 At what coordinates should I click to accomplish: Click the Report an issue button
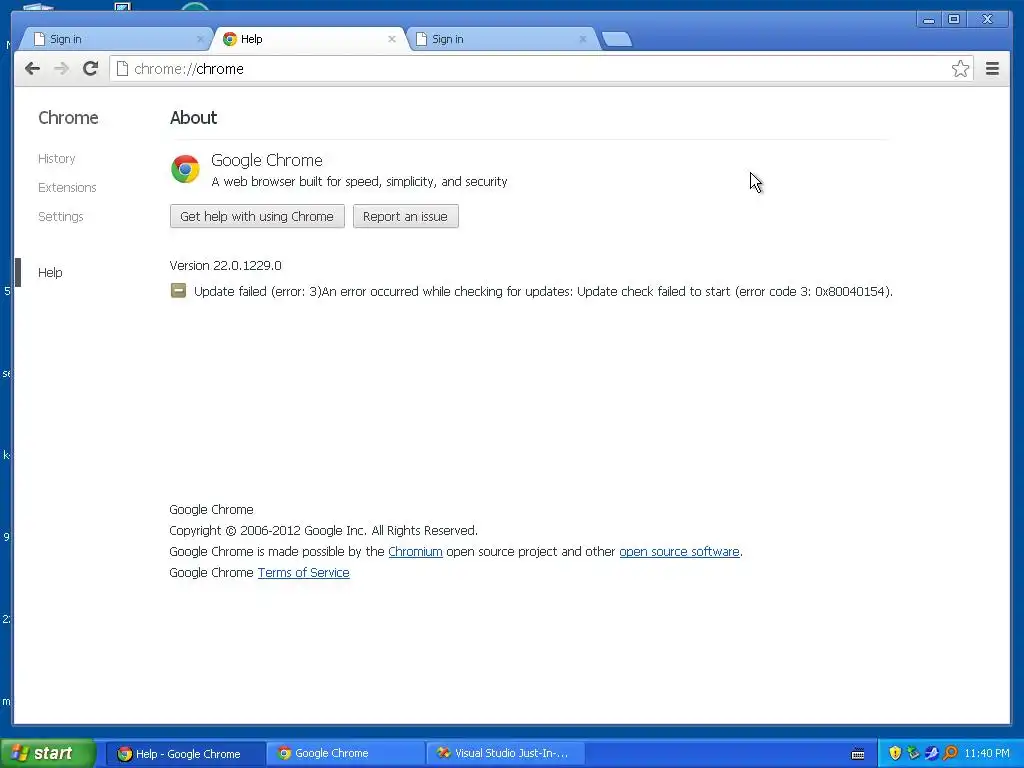coord(406,216)
